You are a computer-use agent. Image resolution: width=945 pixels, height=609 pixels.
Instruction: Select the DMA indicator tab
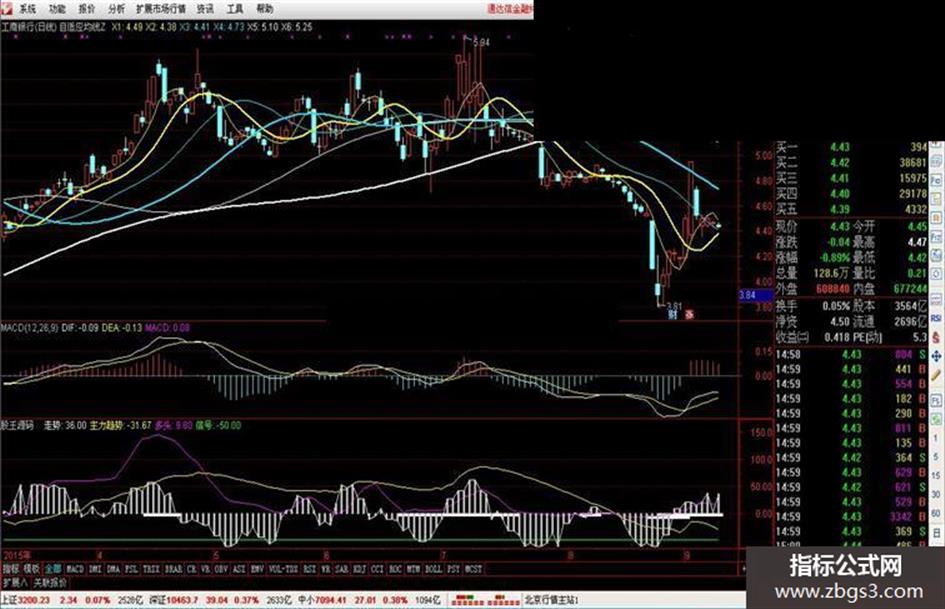[x=113, y=569]
